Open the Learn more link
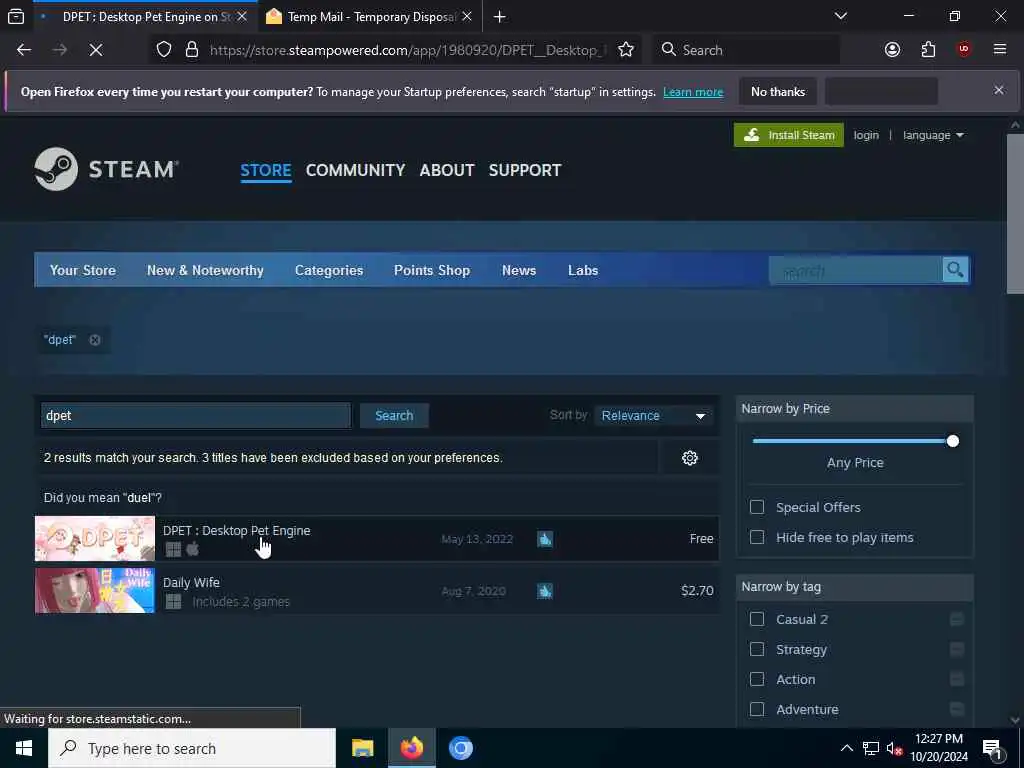1024x768 pixels. click(x=693, y=92)
